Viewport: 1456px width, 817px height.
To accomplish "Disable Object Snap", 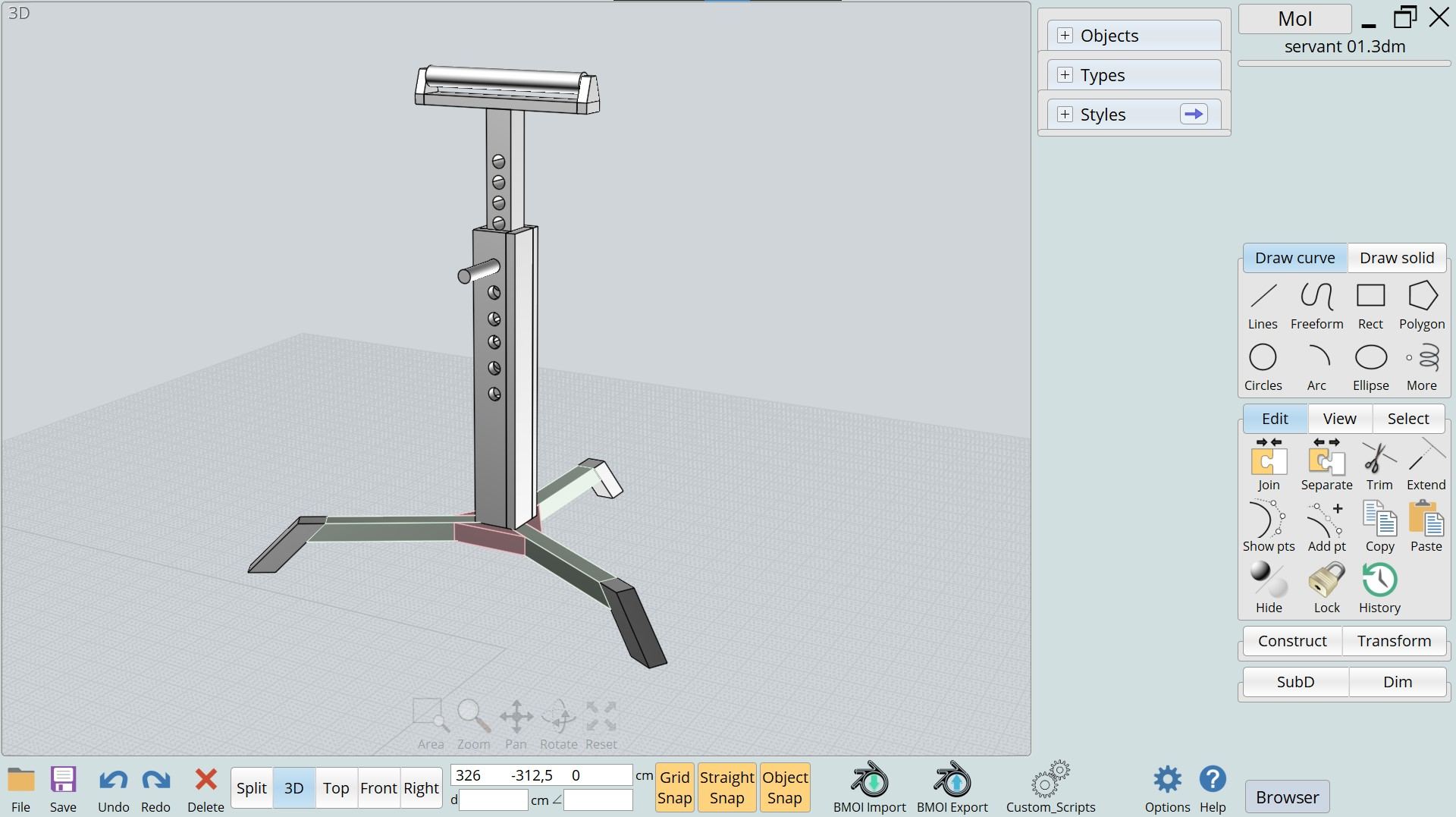I will [785, 787].
